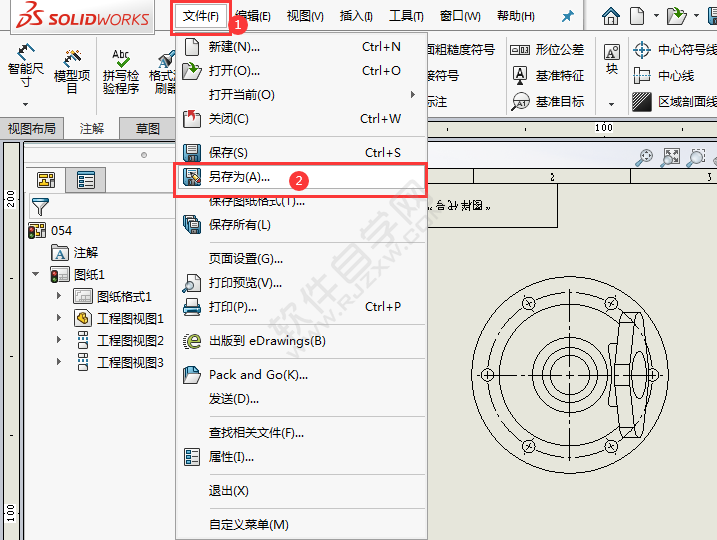Click the Open folder icon in the top toolbar
This screenshot has width=717, height=540.
[x=676, y=16]
